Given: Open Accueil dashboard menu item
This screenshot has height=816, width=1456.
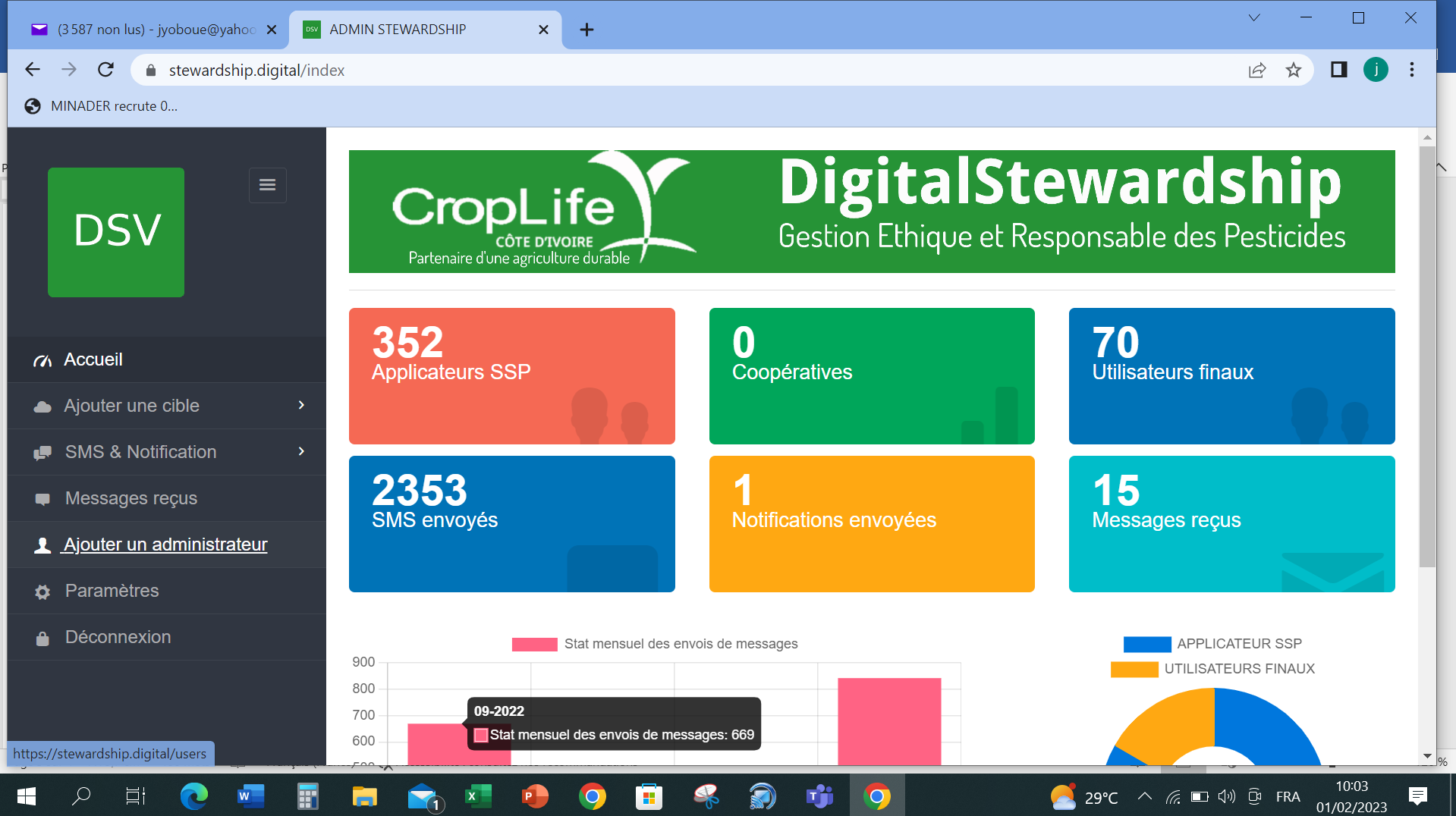Looking at the screenshot, I should [93, 359].
